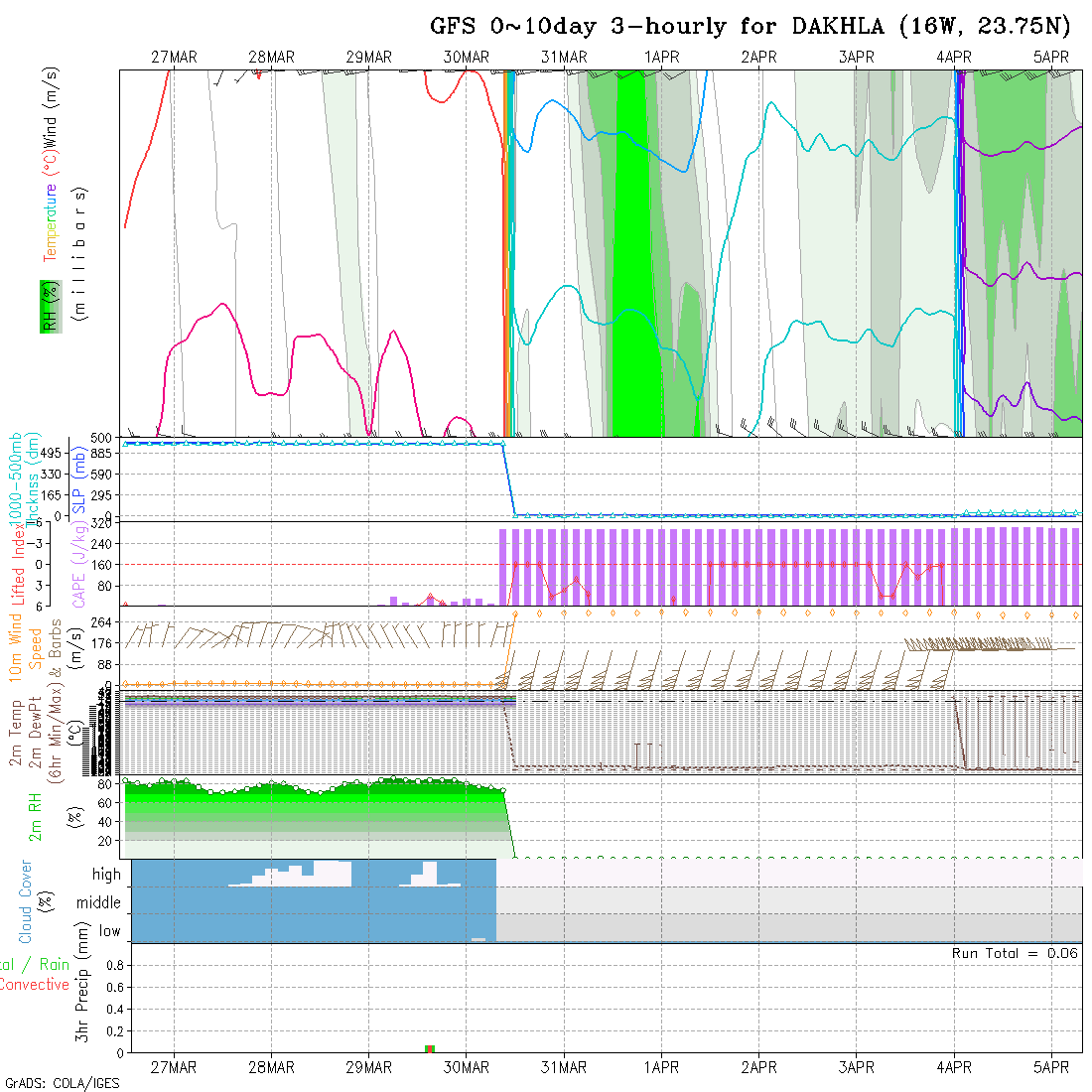
Task: Click the 'middle' cloud cover row label
Action: [98, 902]
